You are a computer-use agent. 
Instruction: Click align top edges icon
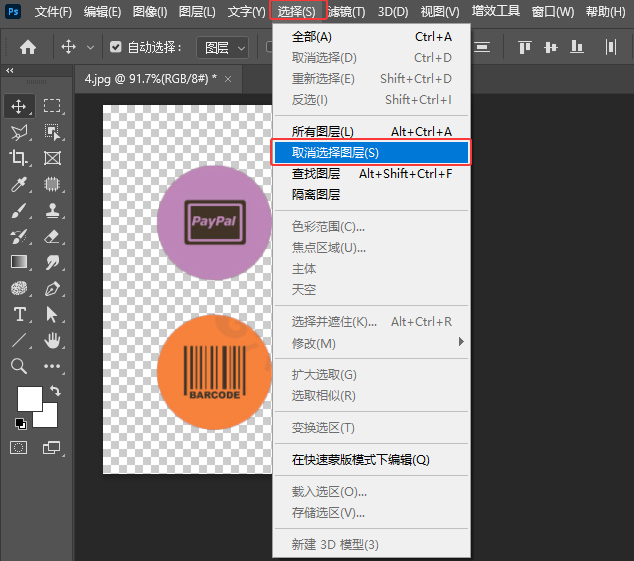[x=524, y=47]
